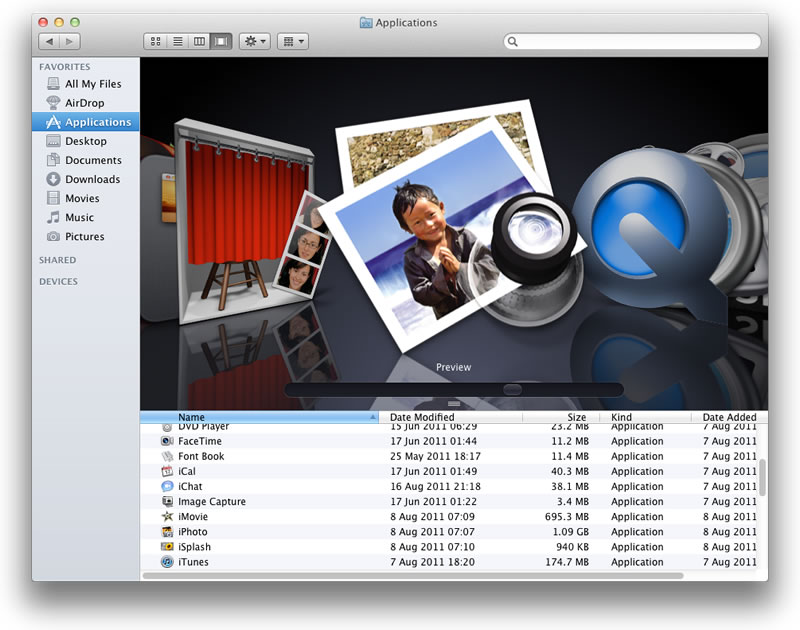
Task: Open Music folder in sidebar
Action: coord(79,217)
